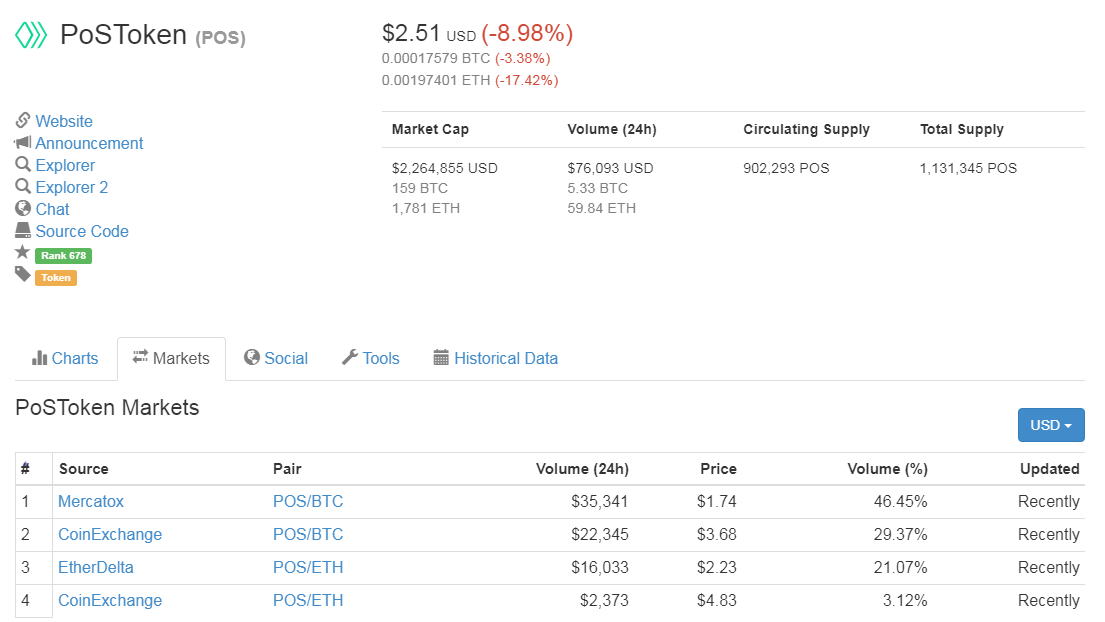The width and height of the screenshot is (1105, 622).
Task: Click the 59.84 ETH volume value
Action: coord(601,209)
